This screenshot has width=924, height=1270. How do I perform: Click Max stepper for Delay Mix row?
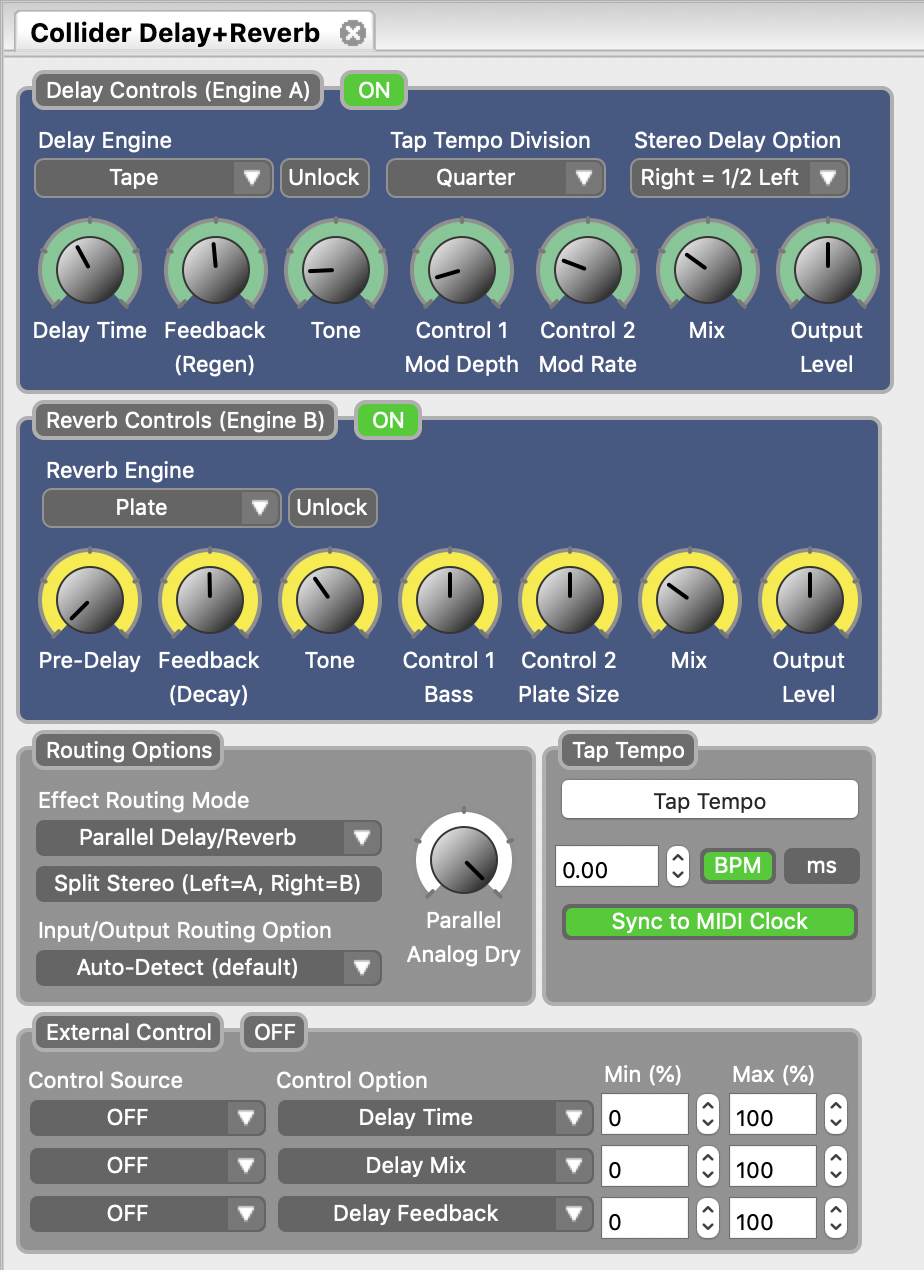coord(836,1165)
